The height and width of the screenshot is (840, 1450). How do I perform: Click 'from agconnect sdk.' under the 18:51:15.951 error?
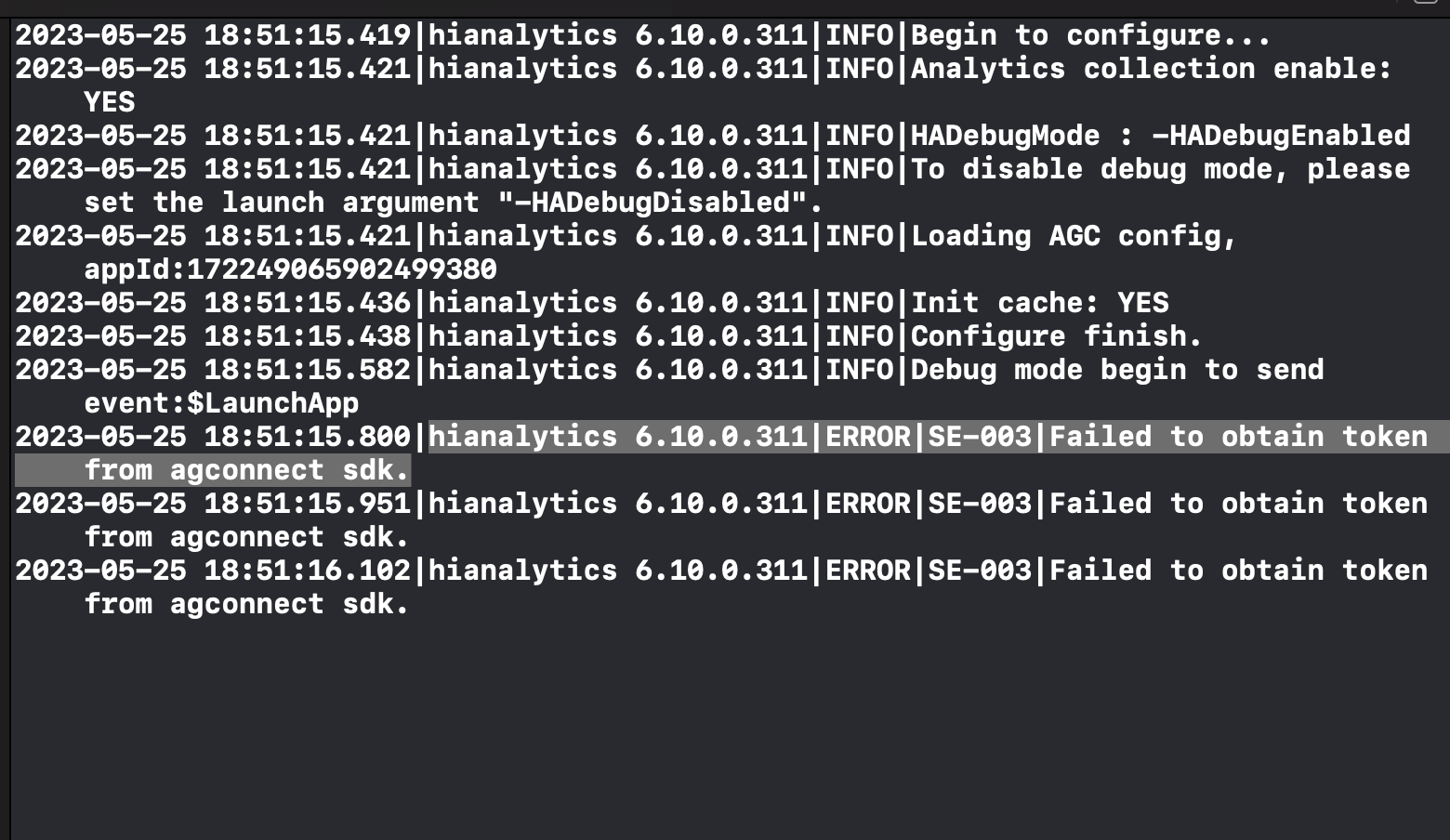246,537
